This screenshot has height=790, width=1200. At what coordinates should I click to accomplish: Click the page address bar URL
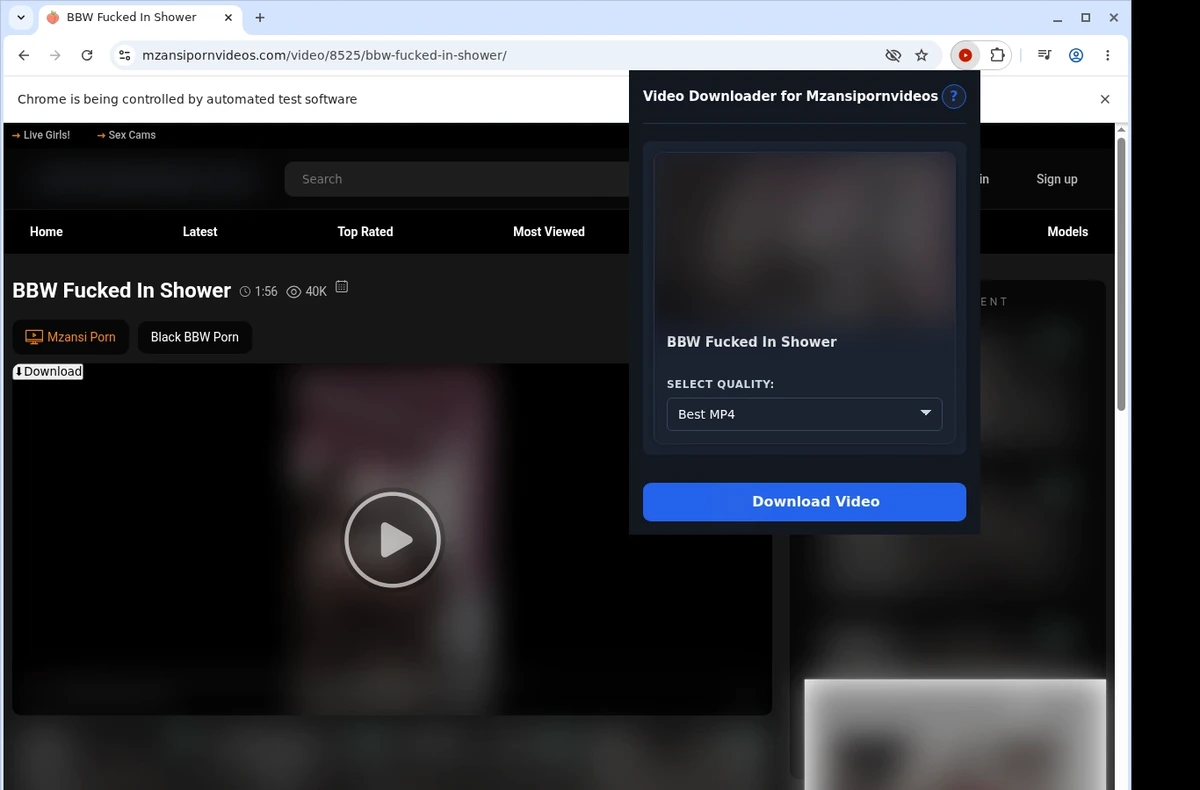coord(324,55)
